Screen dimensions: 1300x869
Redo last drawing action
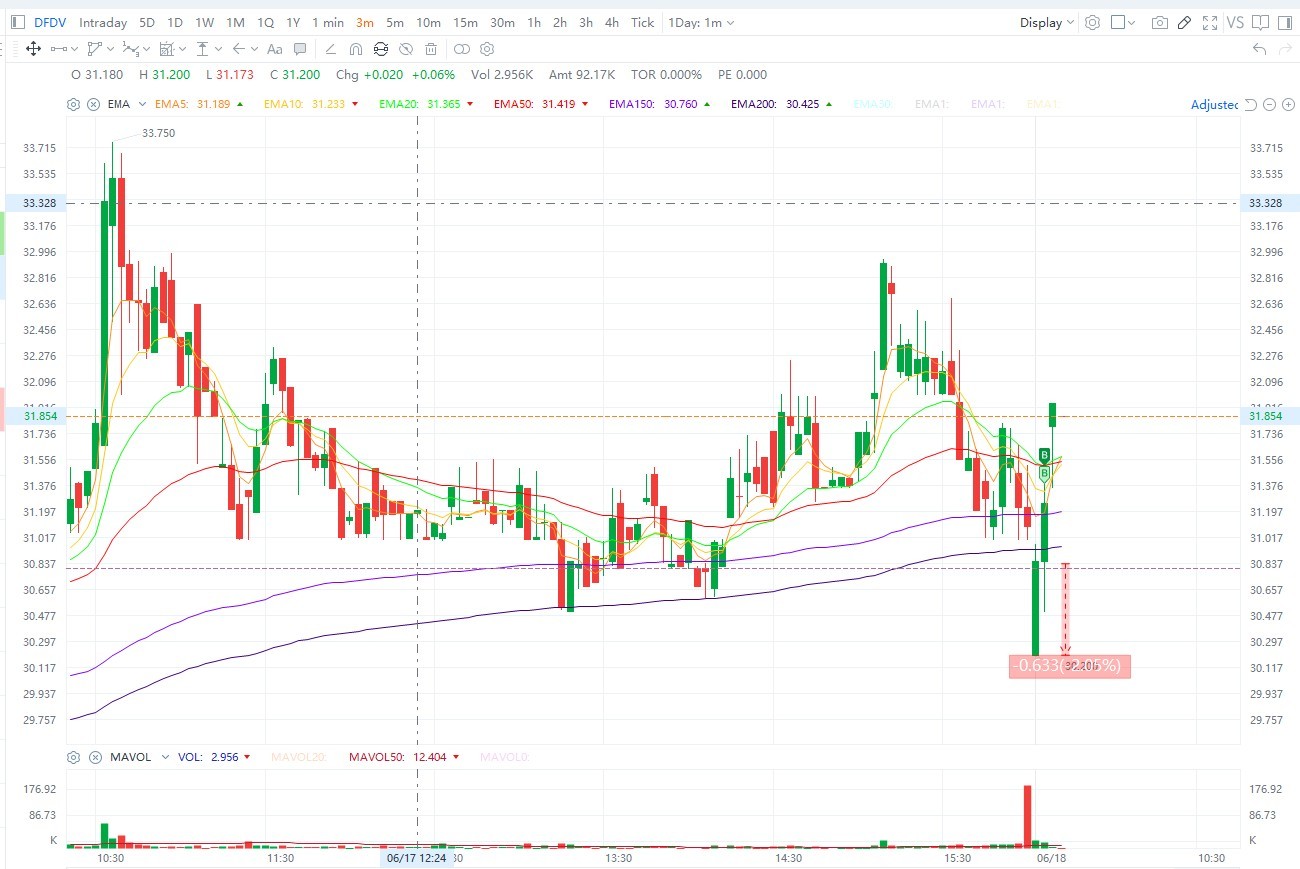tap(1284, 49)
